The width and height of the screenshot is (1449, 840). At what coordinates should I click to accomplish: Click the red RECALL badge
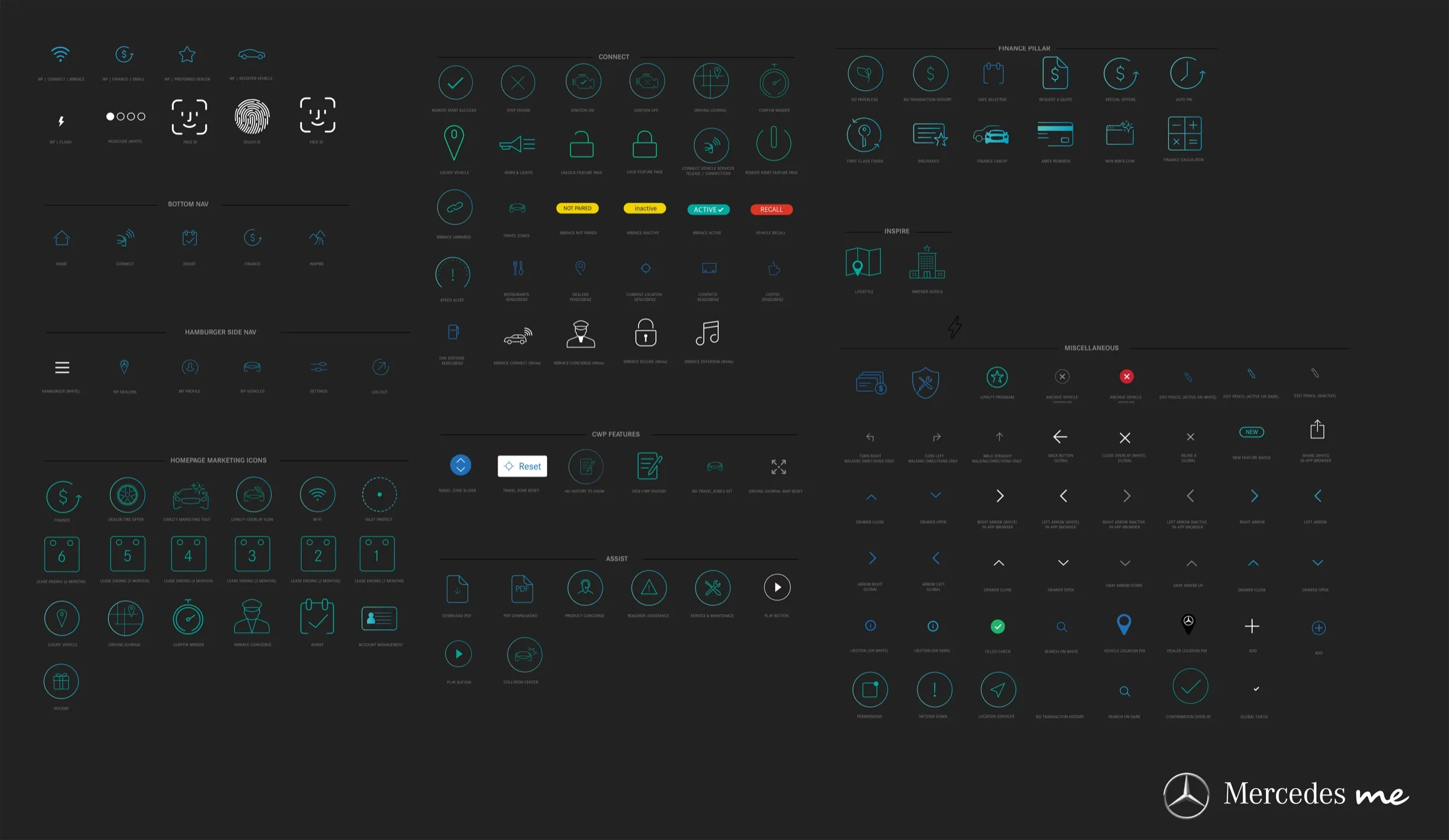[x=772, y=209]
